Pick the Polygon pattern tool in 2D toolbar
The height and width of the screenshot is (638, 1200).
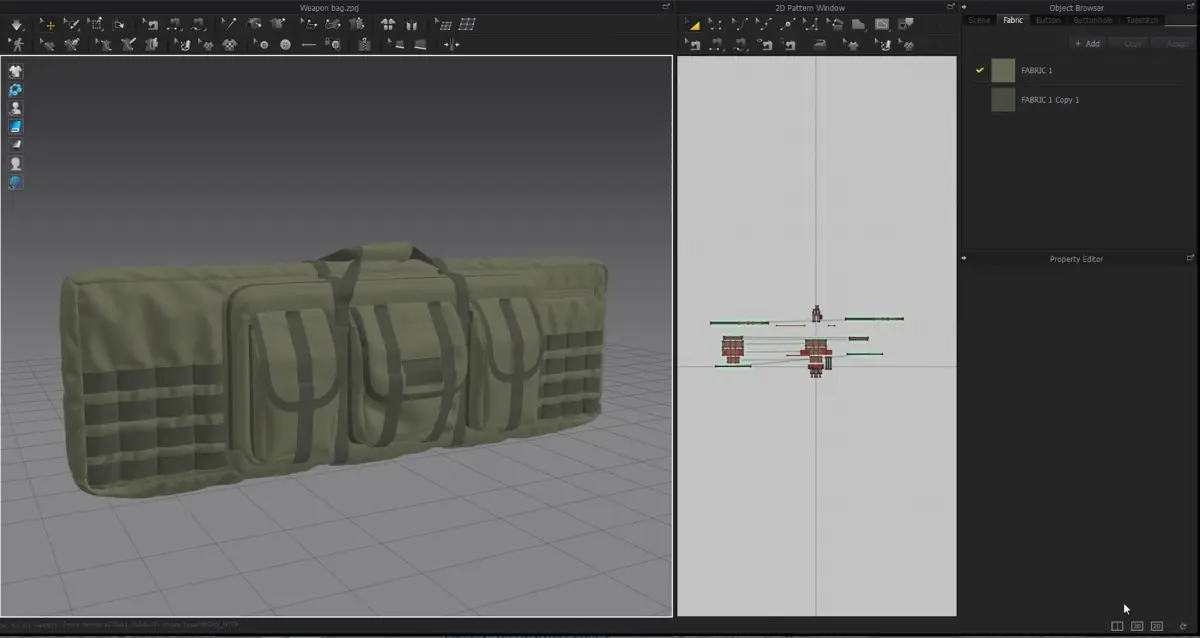858,24
